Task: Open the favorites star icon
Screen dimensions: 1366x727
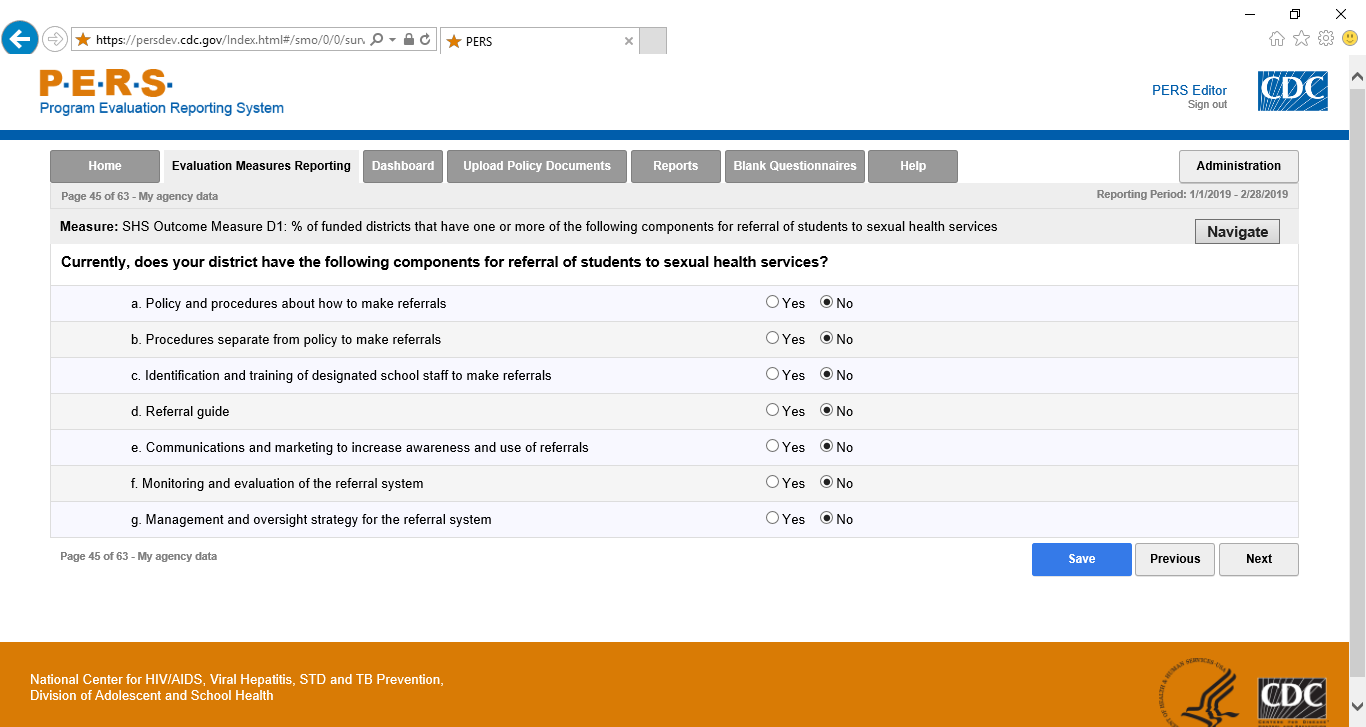Action: pos(1301,39)
